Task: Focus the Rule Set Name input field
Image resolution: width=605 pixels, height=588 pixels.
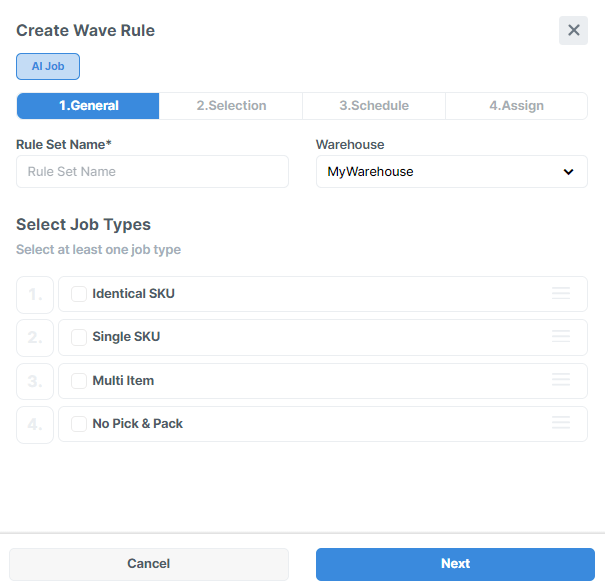Action: pos(152,172)
